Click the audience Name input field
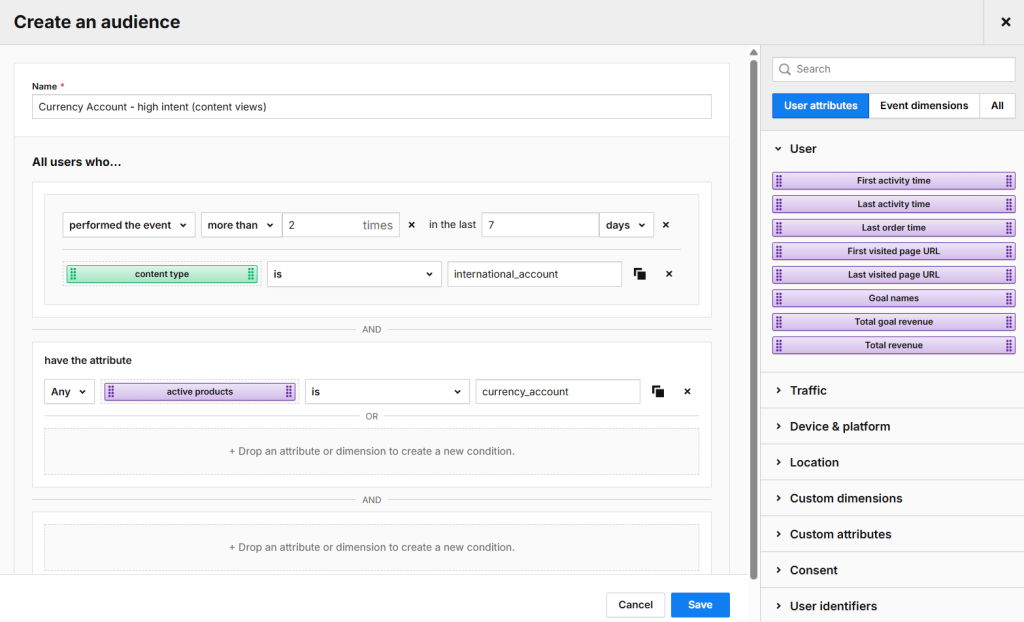Viewport: 1024px width, 622px height. (x=372, y=107)
